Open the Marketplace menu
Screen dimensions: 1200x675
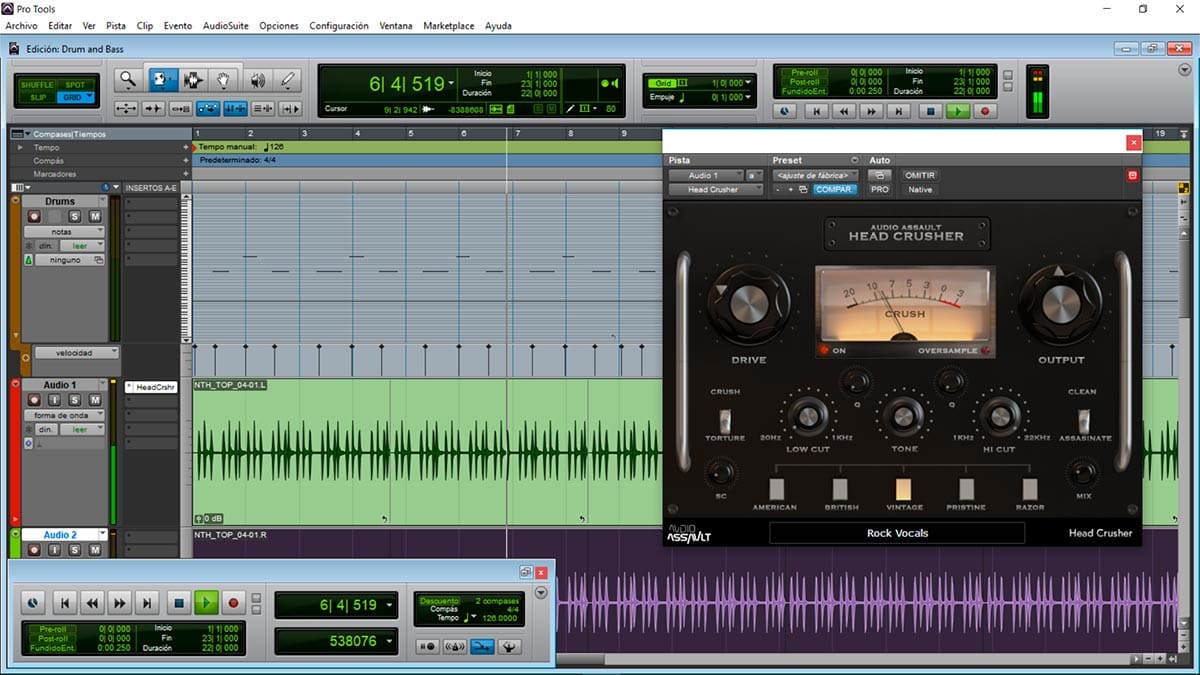(x=449, y=25)
